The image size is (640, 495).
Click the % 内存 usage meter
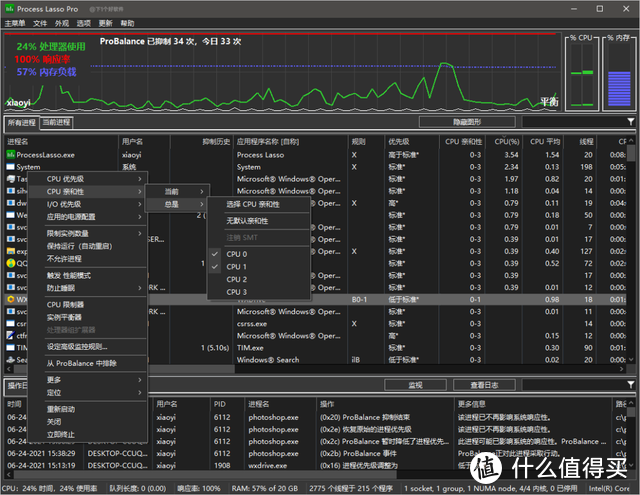point(619,73)
